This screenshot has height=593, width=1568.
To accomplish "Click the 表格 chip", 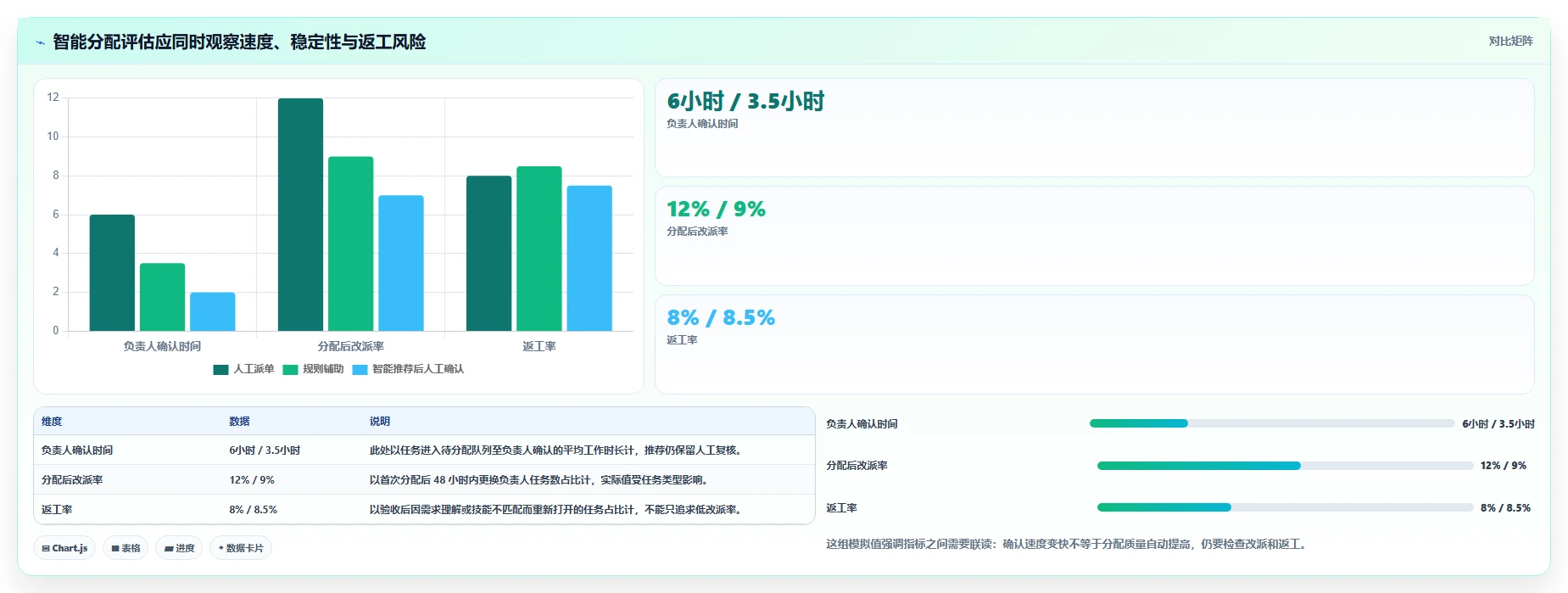I will coord(126,548).
